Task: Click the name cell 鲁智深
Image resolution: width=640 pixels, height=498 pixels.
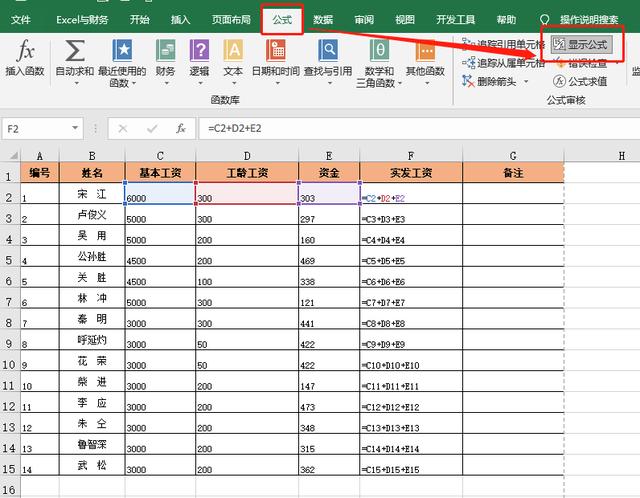Action: 92,444
